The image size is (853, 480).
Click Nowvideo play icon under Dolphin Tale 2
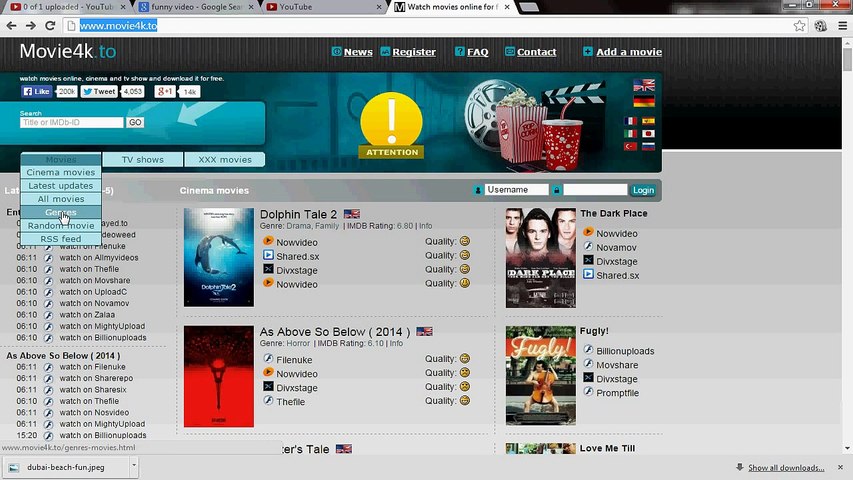coord(268,241)
